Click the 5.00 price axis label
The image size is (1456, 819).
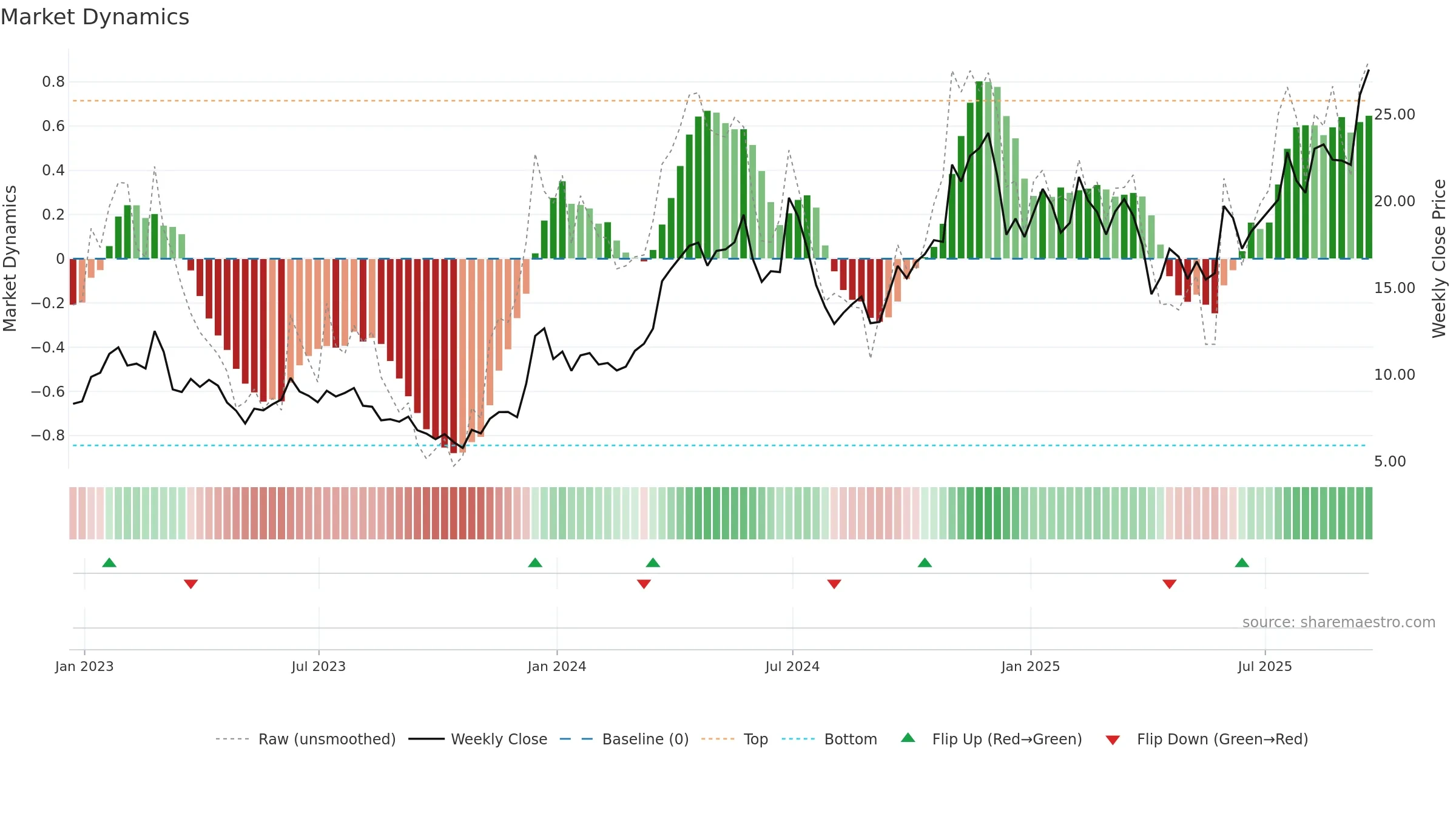1390,461
